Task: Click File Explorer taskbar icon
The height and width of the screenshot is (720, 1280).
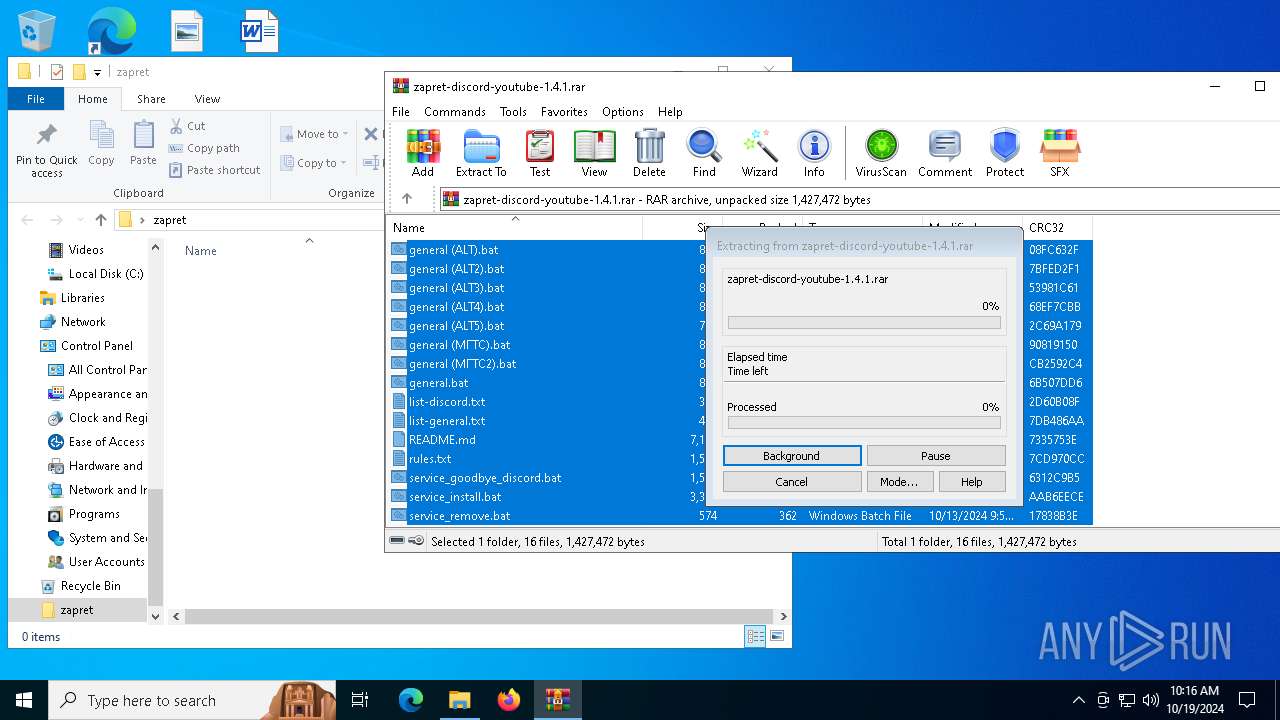Action: (459, 700)
